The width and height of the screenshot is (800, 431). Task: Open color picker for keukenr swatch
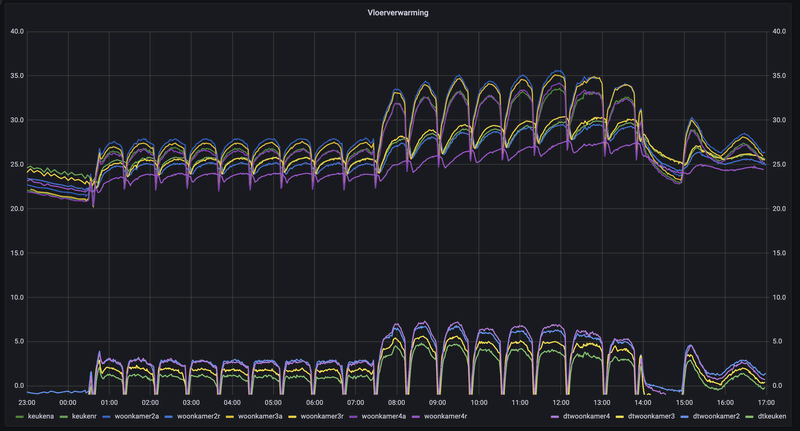pos(64,417)
